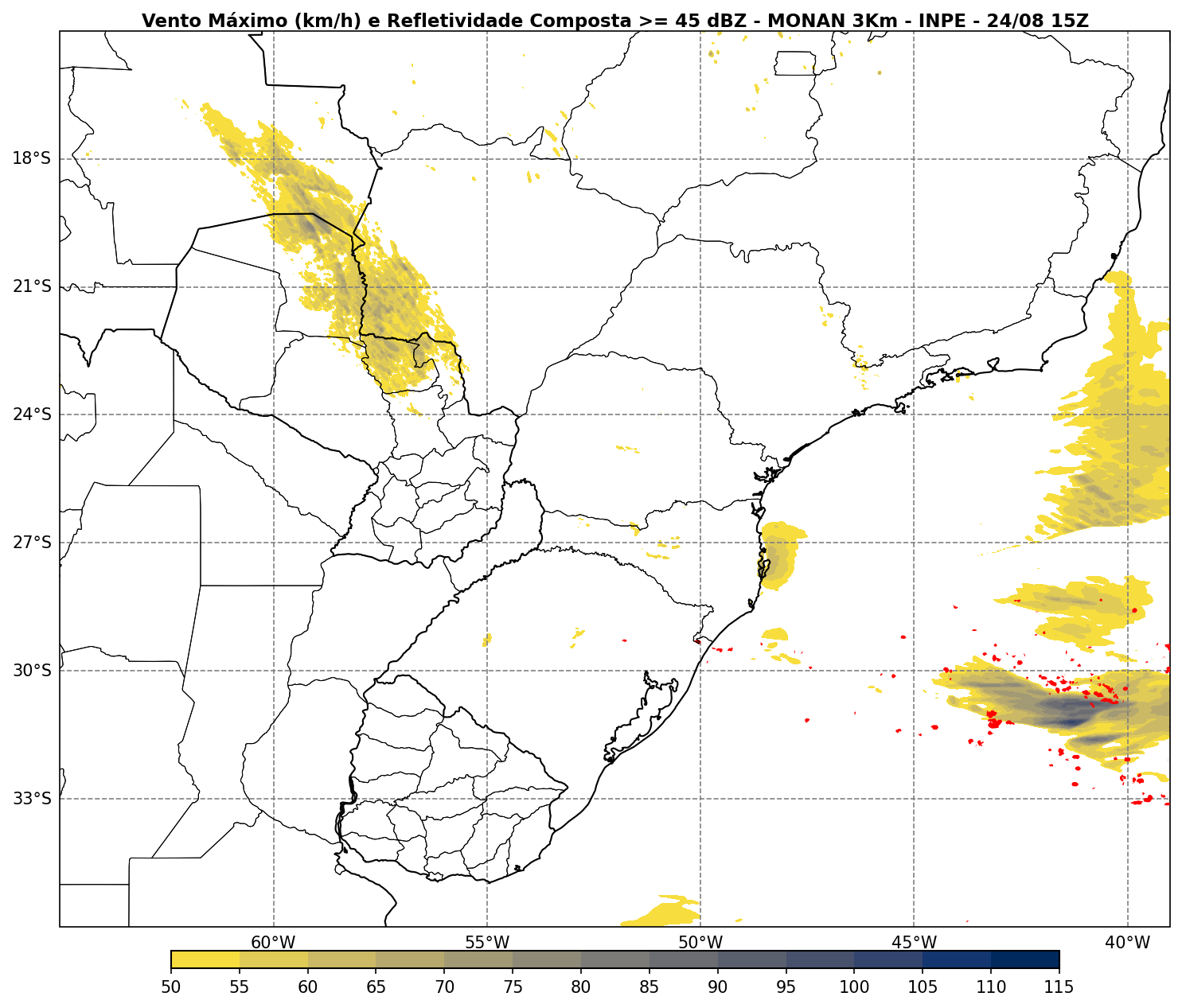Click the 21°S latitude label
The height and width of the screenshot is (1008, 1182).
pos(32,286)
